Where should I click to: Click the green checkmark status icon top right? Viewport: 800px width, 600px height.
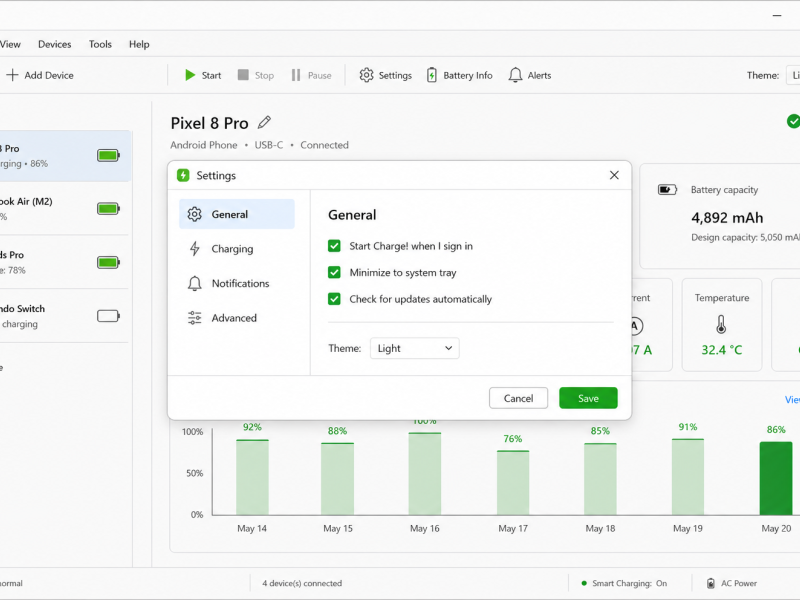[793, 121]
